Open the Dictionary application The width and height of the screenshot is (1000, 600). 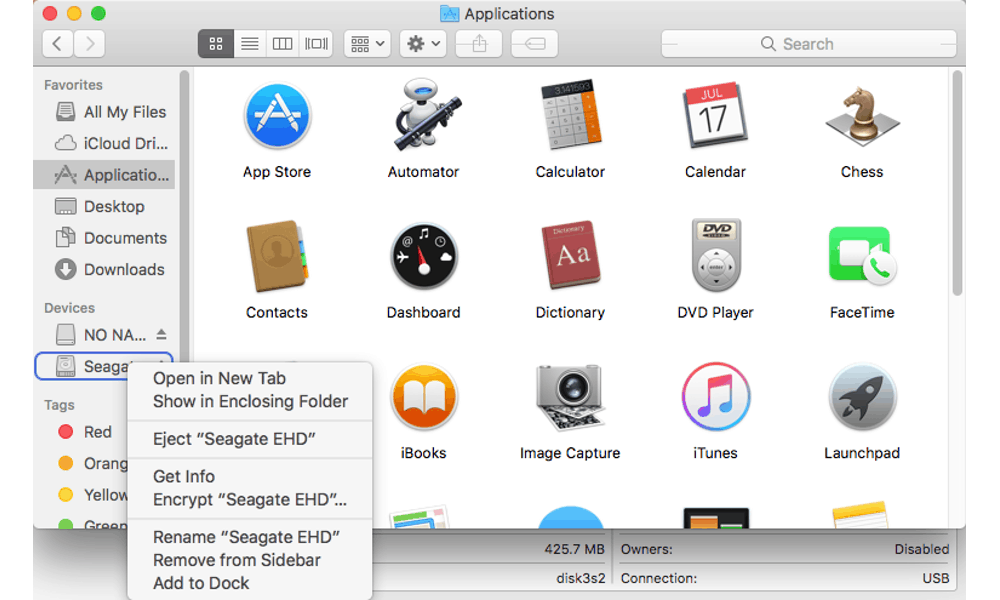[570, 256]
